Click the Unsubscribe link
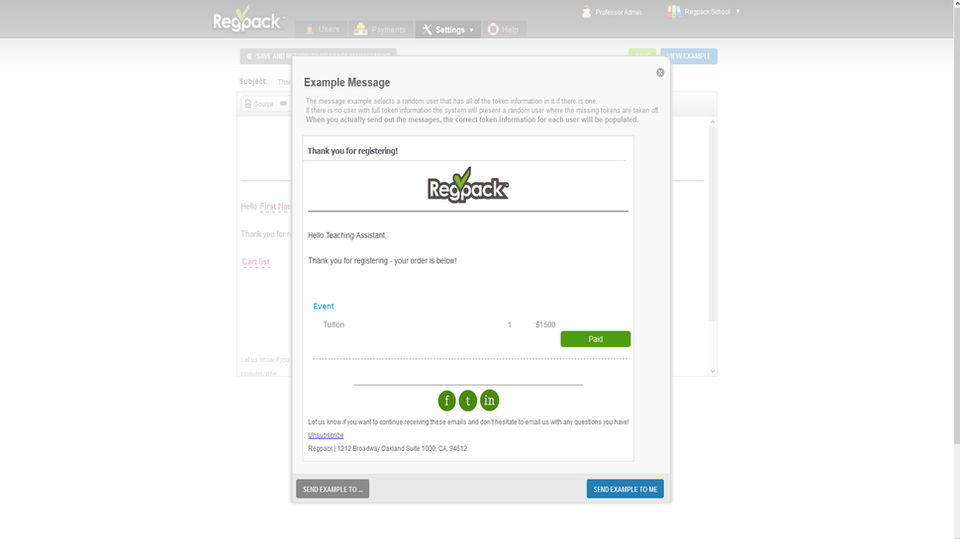The image size is (960, 539). [326, 435]
